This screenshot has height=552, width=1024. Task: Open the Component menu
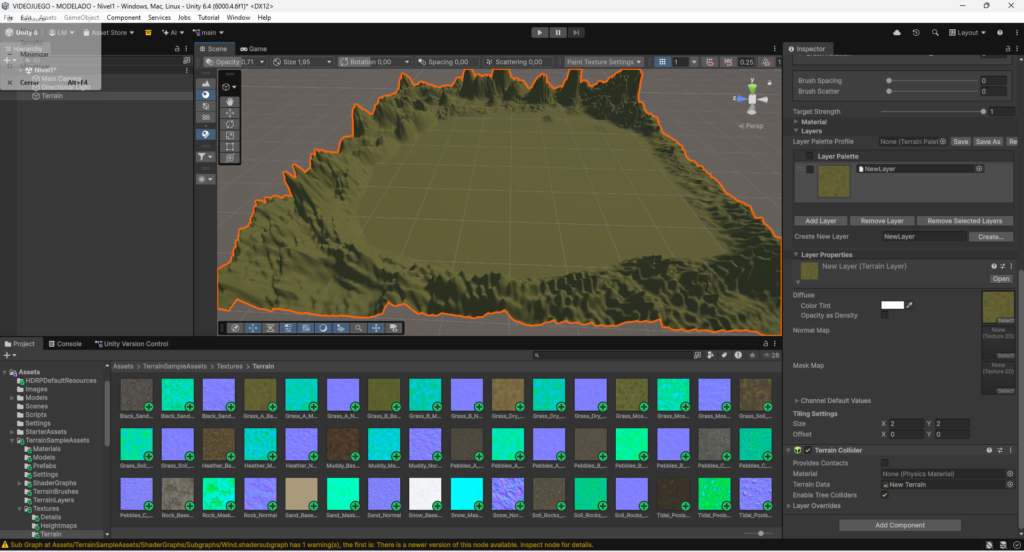coord(123,18)
